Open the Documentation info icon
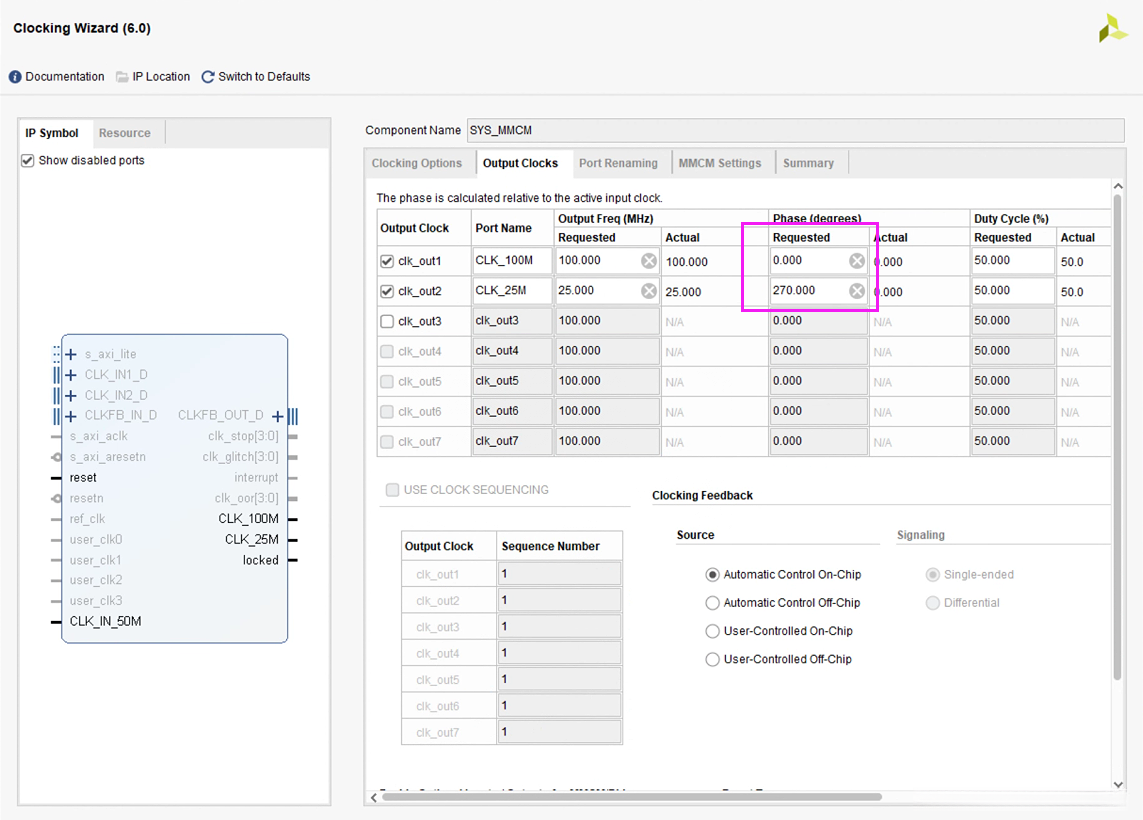 tap(15, 77)
